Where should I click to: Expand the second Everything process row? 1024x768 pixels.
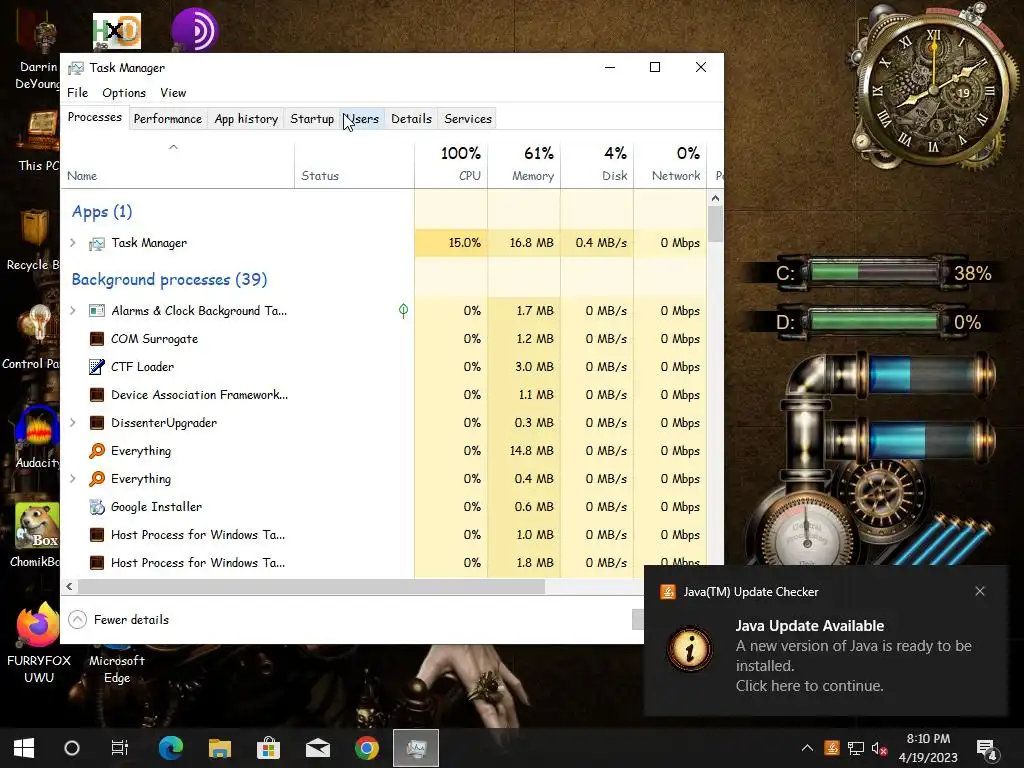coord(72,479)
